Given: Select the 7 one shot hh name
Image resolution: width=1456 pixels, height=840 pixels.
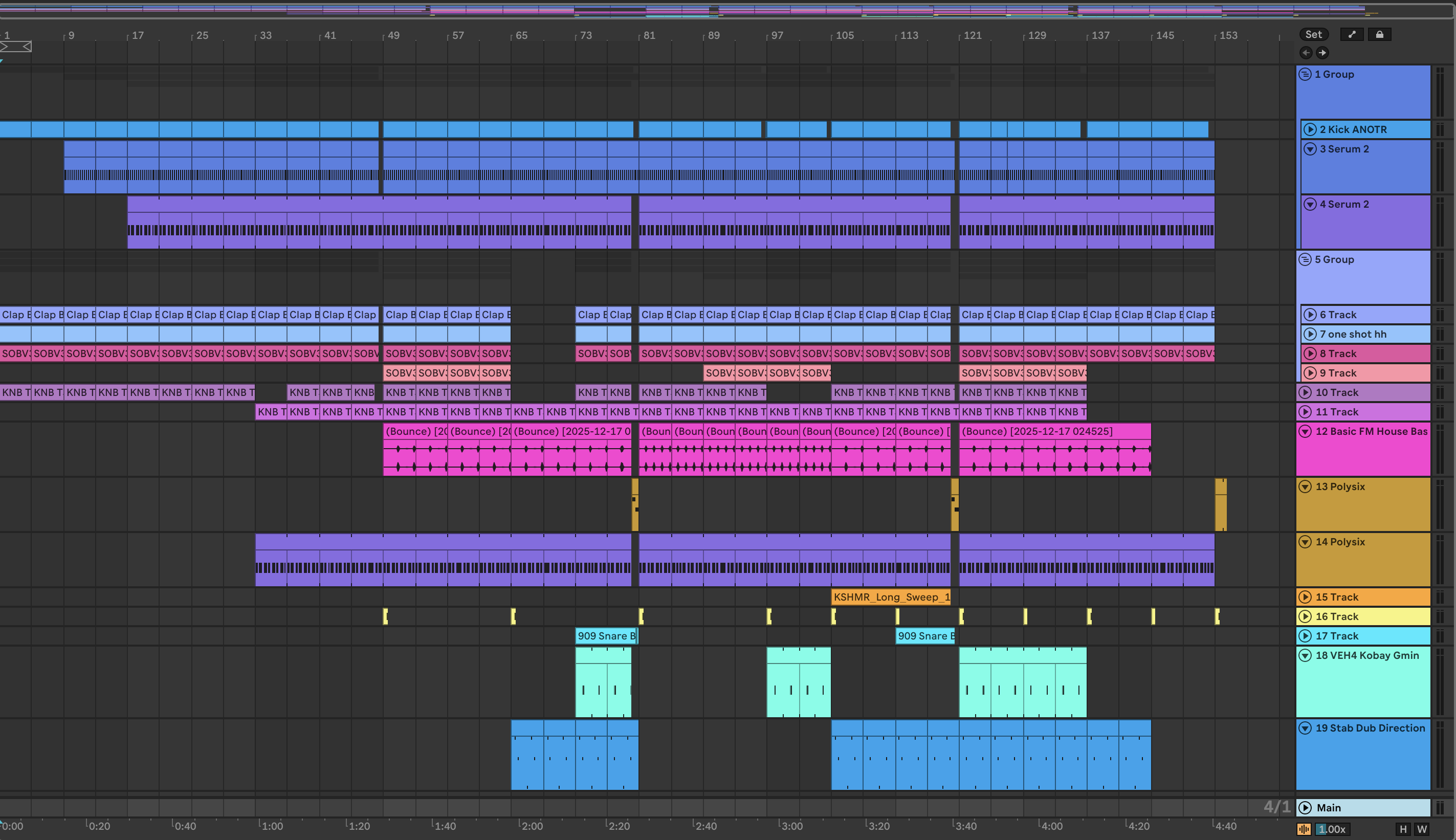Looking at the screenshot, I should click(1353, 335).
